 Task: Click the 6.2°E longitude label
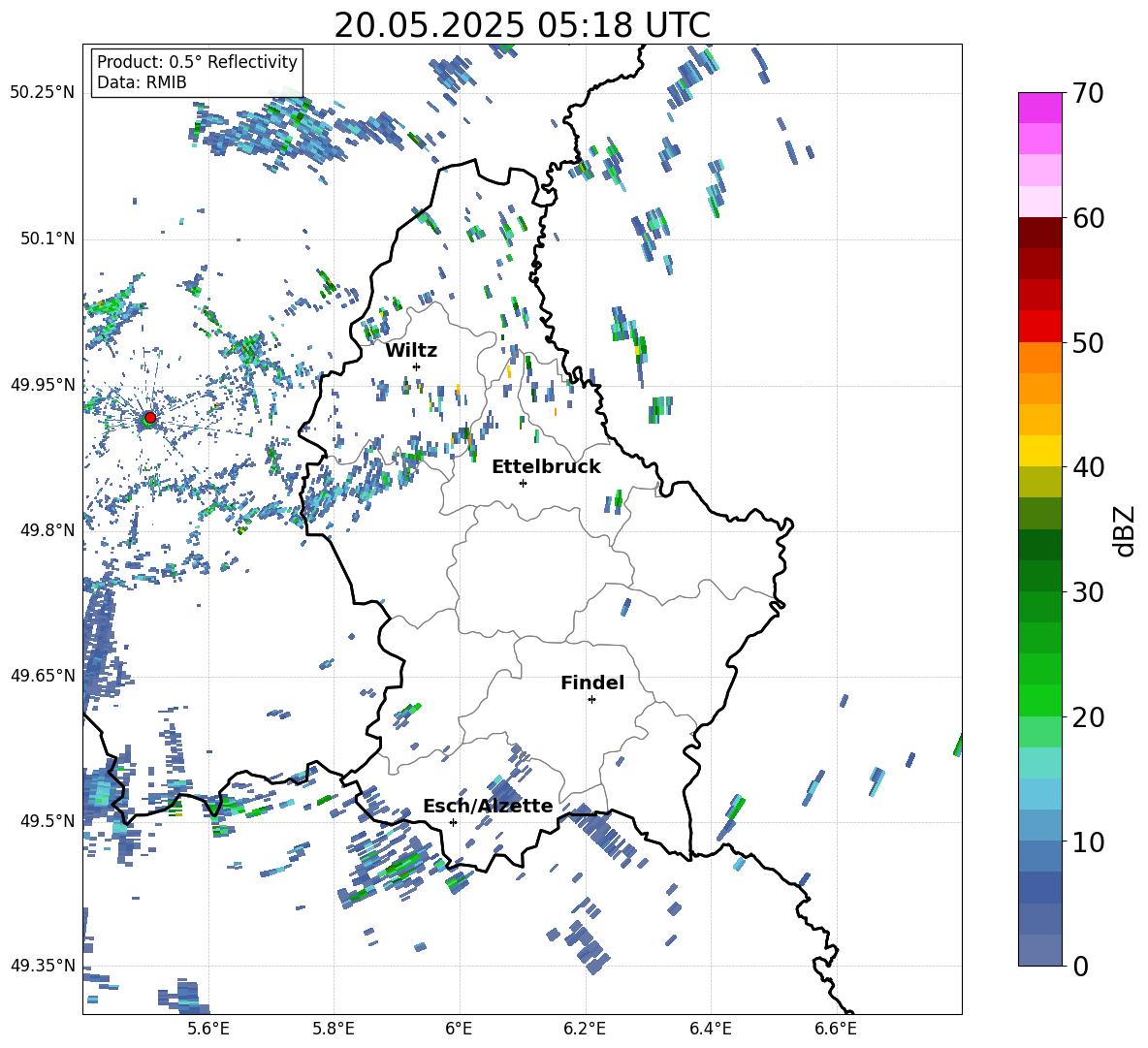[585, 1029]
